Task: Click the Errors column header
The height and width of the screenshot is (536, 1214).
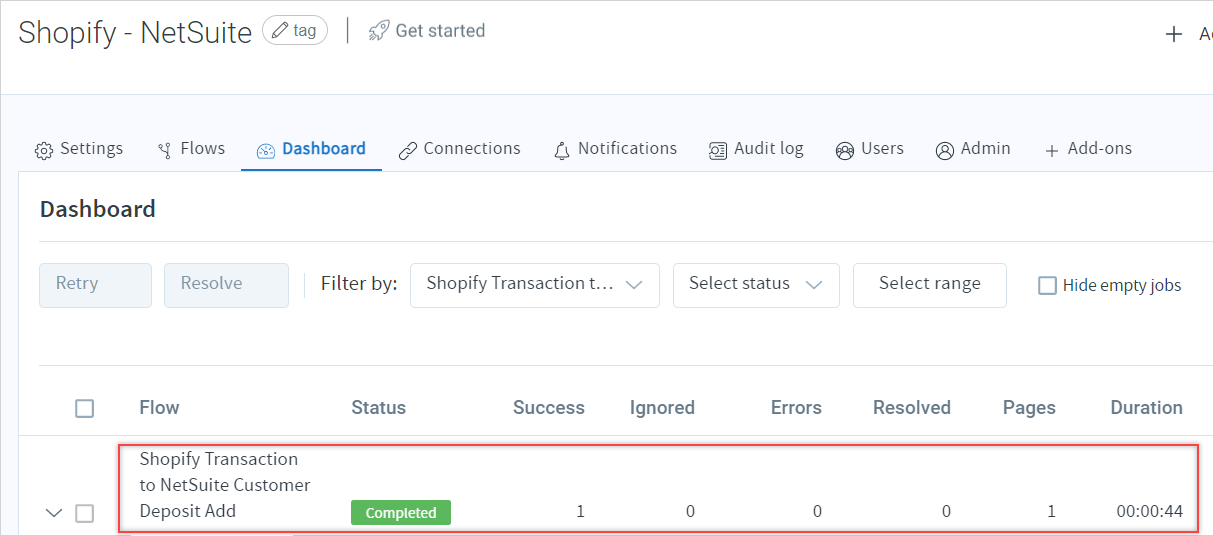Action: tap(796, 408)
